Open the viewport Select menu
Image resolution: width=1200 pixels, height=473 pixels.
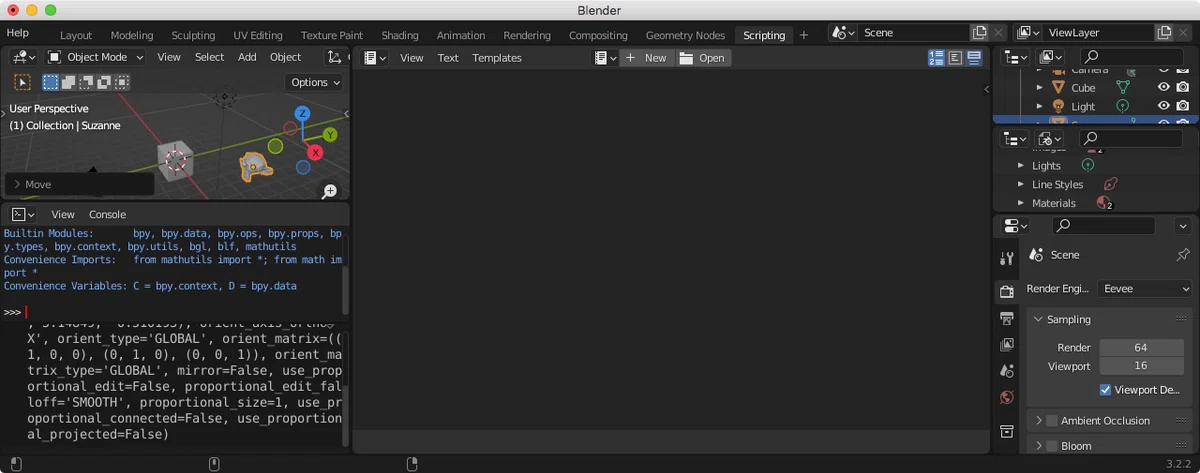tap(209, 57)
